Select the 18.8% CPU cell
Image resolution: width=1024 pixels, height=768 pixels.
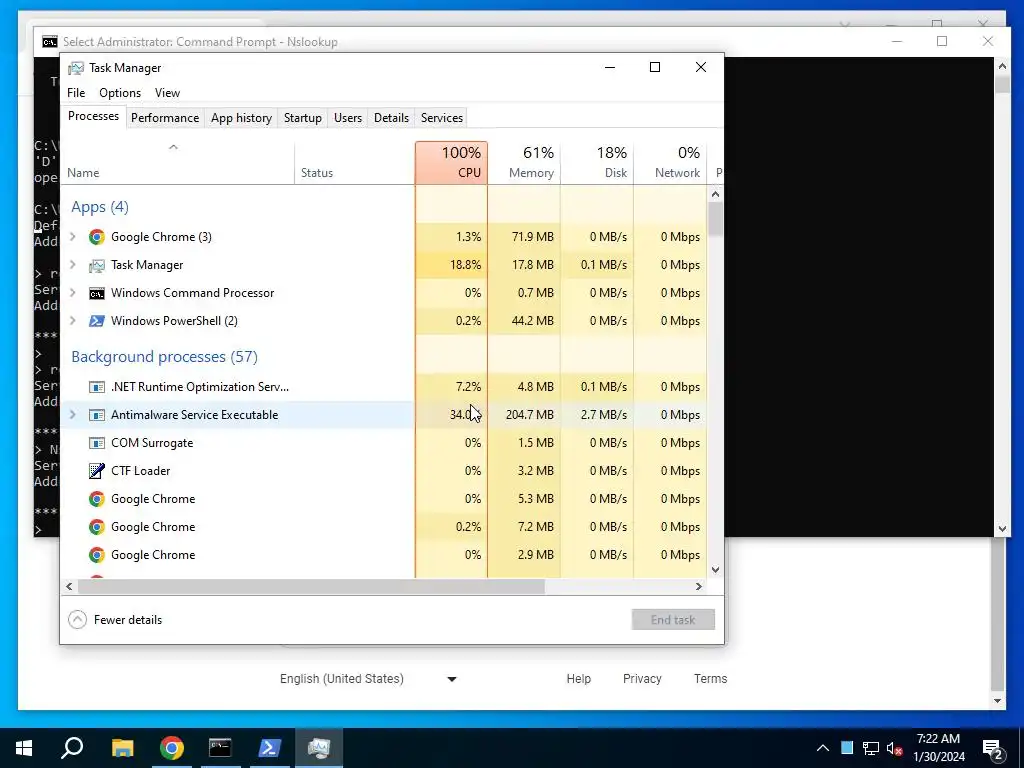click(x=451, y=265)
